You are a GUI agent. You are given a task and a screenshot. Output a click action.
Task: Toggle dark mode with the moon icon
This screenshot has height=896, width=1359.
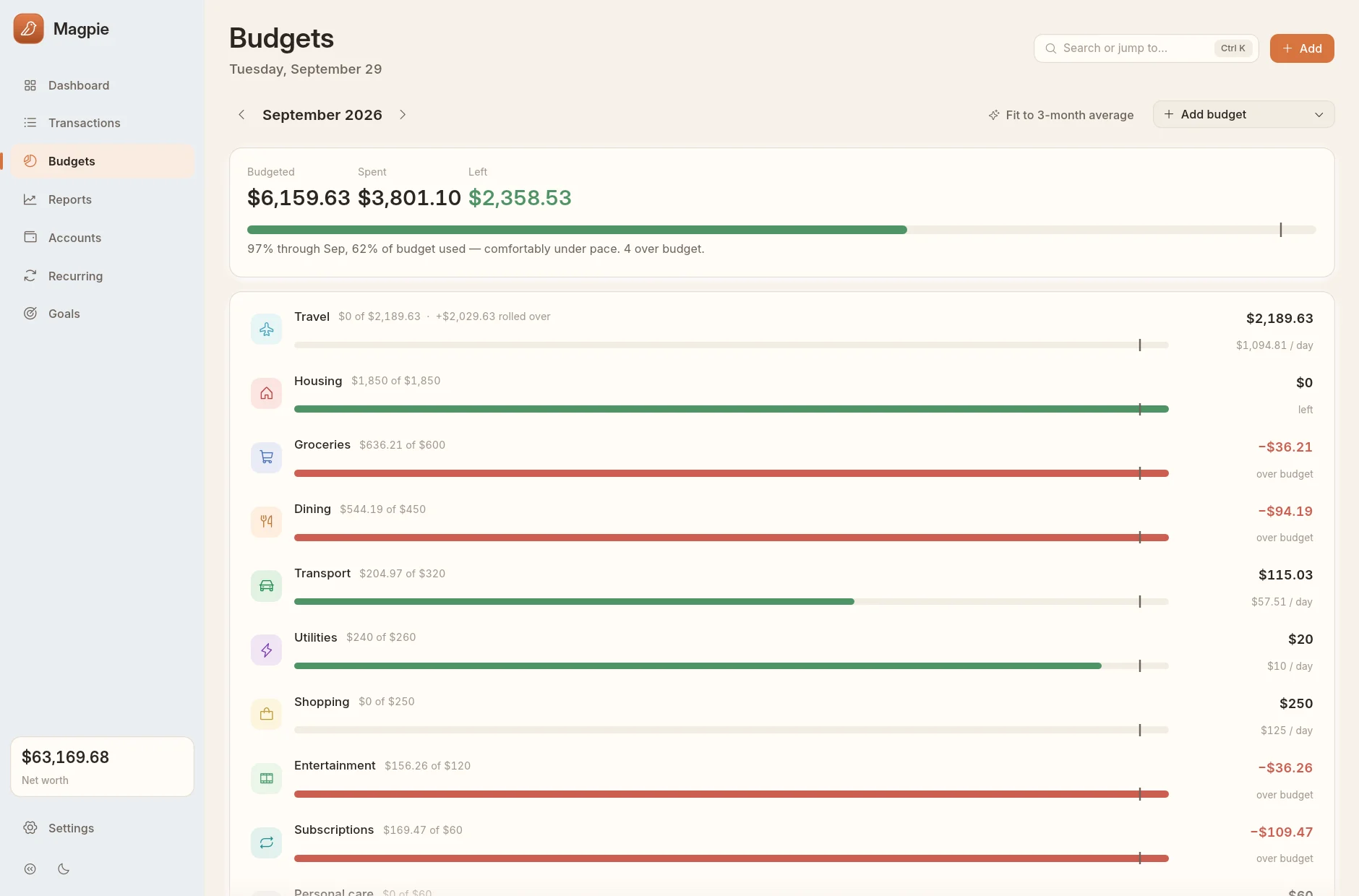click(64, 869)
